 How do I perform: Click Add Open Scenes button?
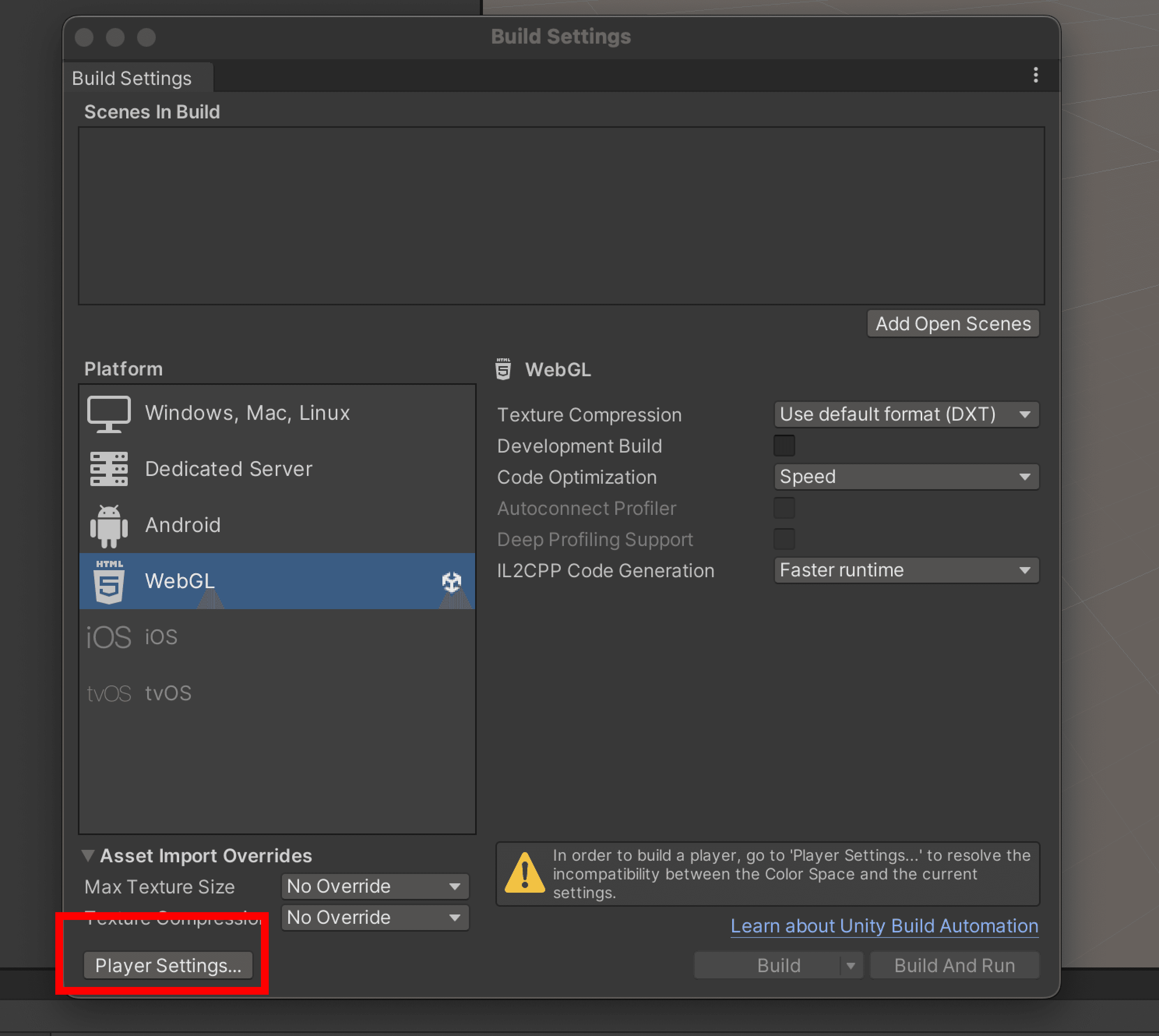click(953, 324)
